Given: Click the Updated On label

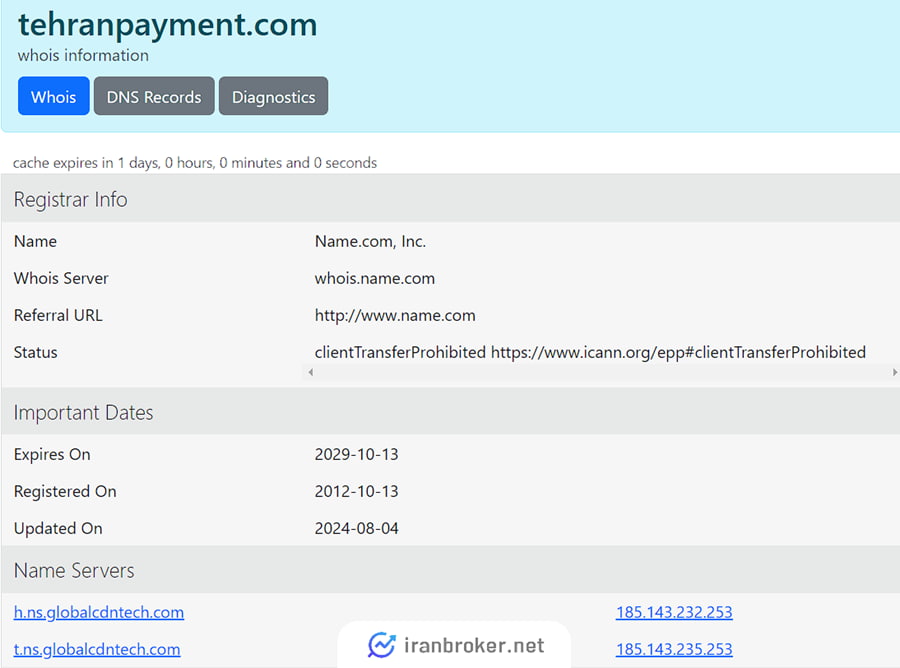Looking at the screenshot, I should [58, 528].
